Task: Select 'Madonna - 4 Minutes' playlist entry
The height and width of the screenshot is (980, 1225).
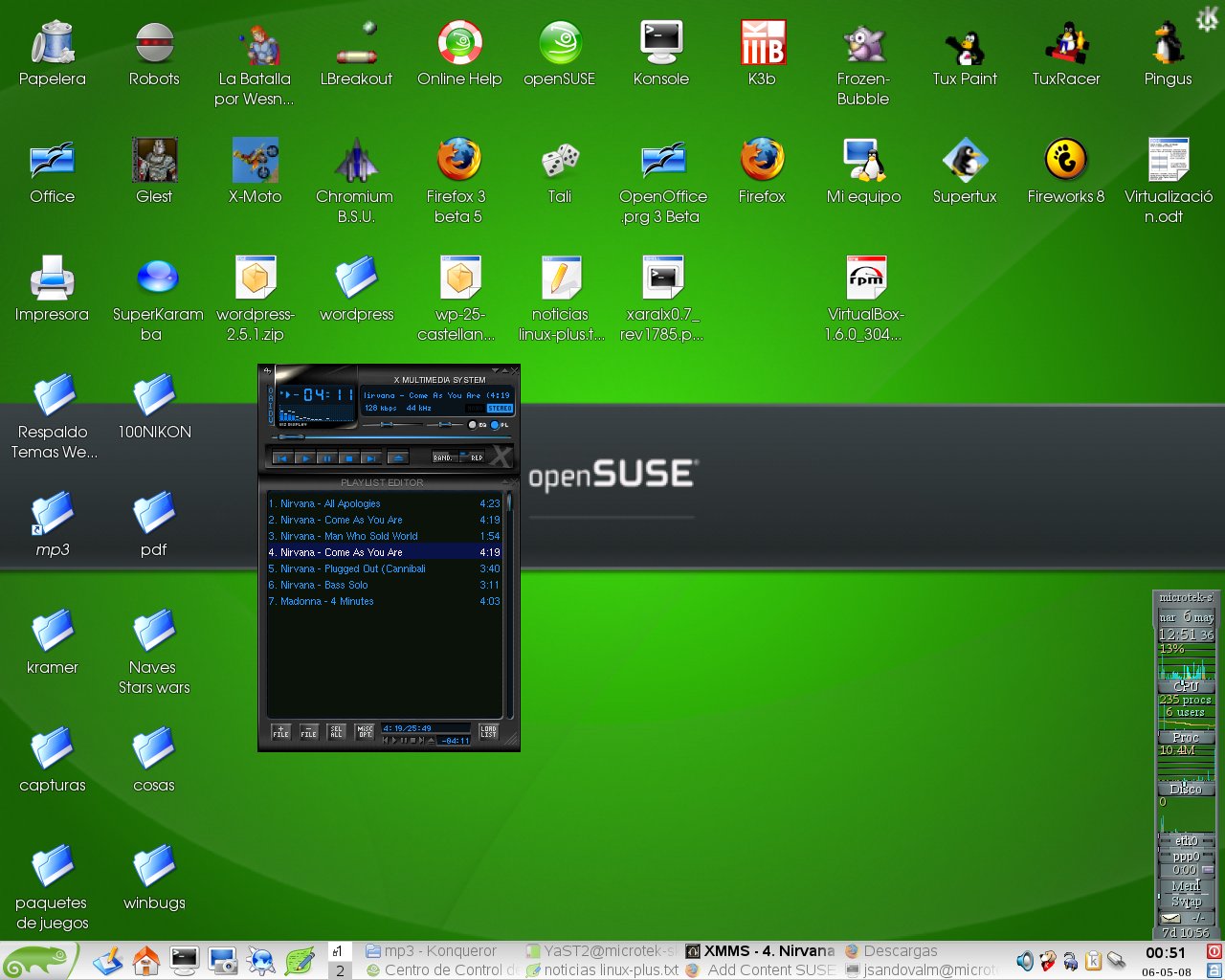Action: (x=384, y=601)
